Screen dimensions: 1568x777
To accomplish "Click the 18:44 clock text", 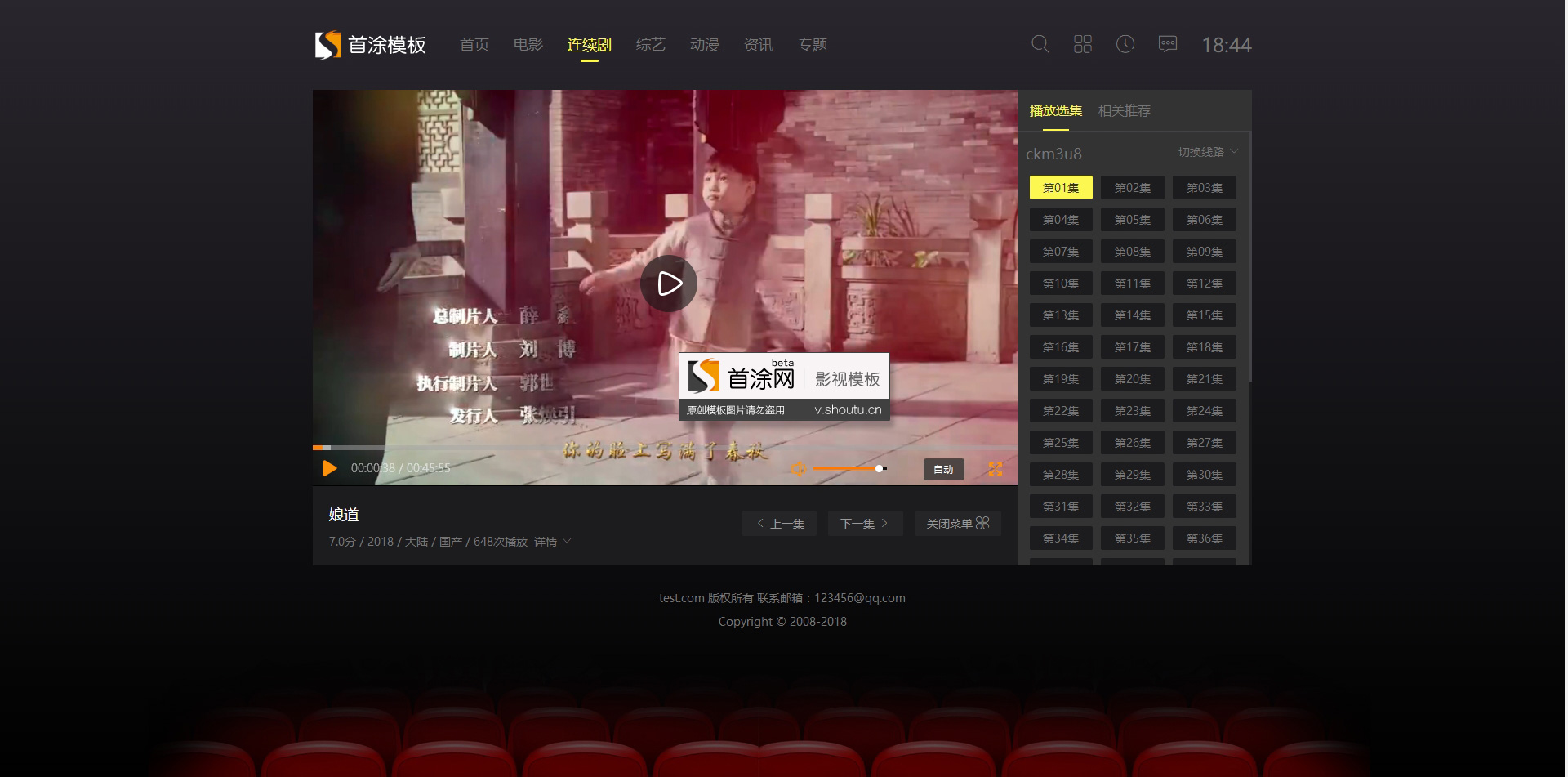I will pyautogui.click(x=1227, y=45).
